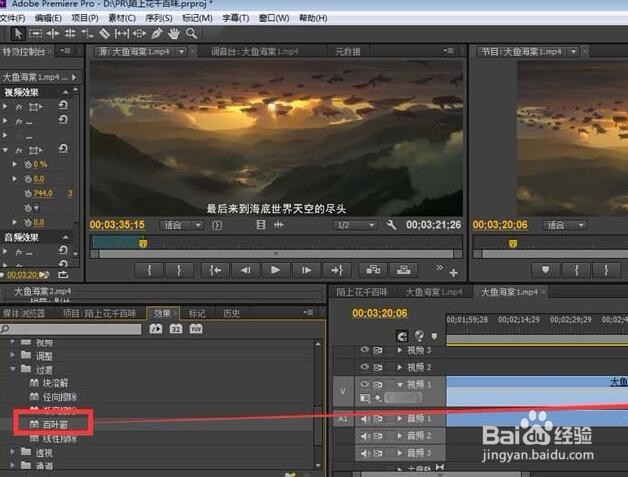Expand the 视频 3 track
The width and height of the screenshot is (628, 477).
pos(399,350)
